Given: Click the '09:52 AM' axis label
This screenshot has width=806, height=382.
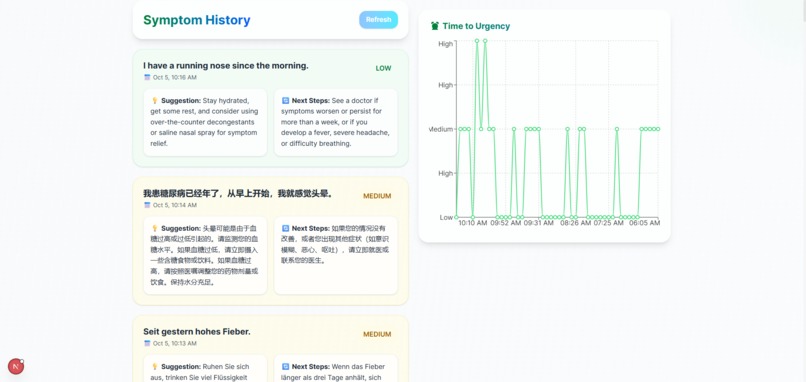Looking at the screenshot, I should (505, 223).
